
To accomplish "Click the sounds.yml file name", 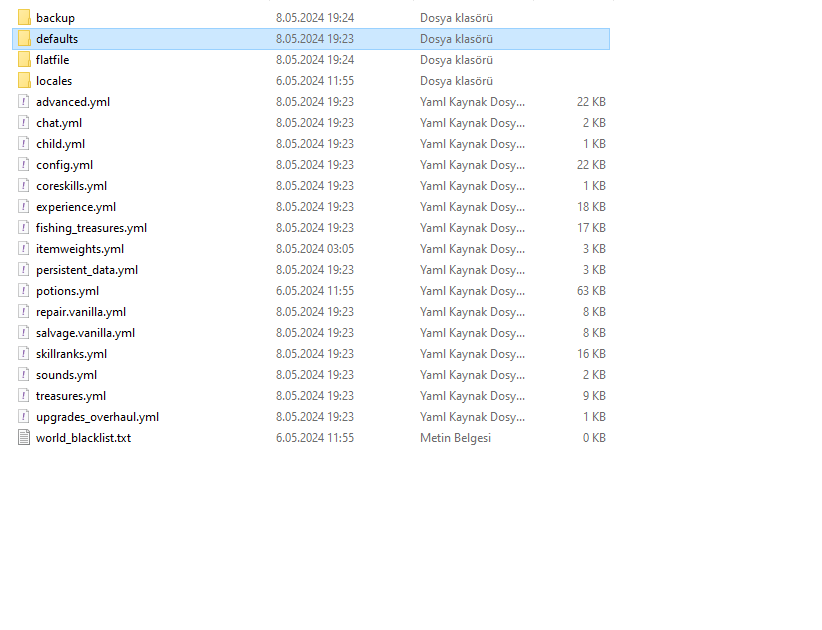I will [x=67, y=375].
